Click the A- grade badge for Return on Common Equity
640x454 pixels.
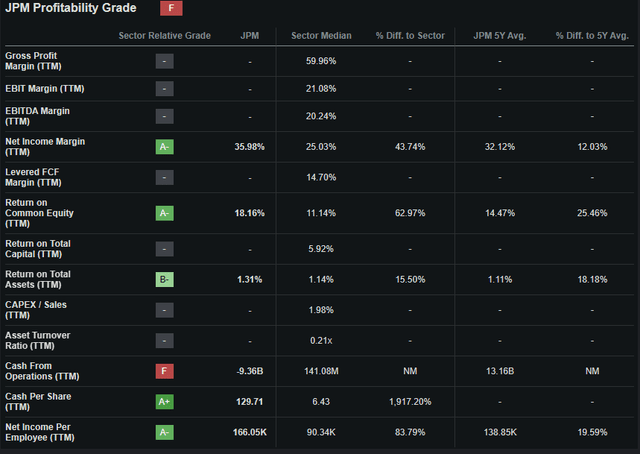pos(164,213)
